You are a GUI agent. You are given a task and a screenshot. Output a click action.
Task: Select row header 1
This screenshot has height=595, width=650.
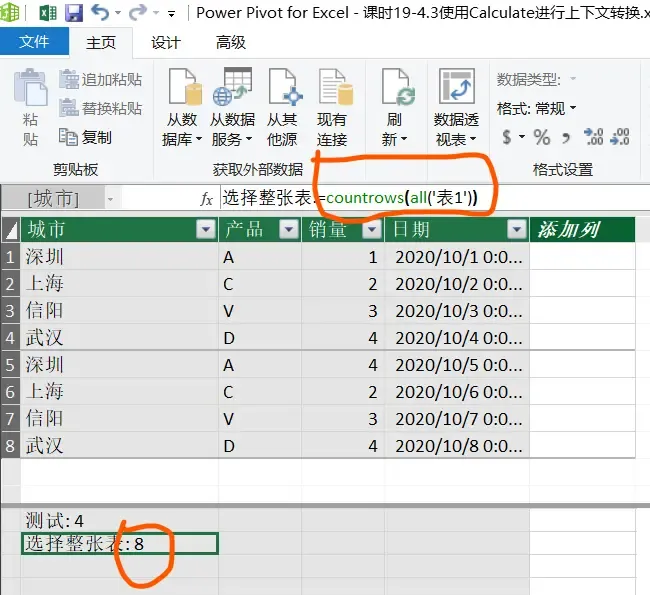click(10, 257)
